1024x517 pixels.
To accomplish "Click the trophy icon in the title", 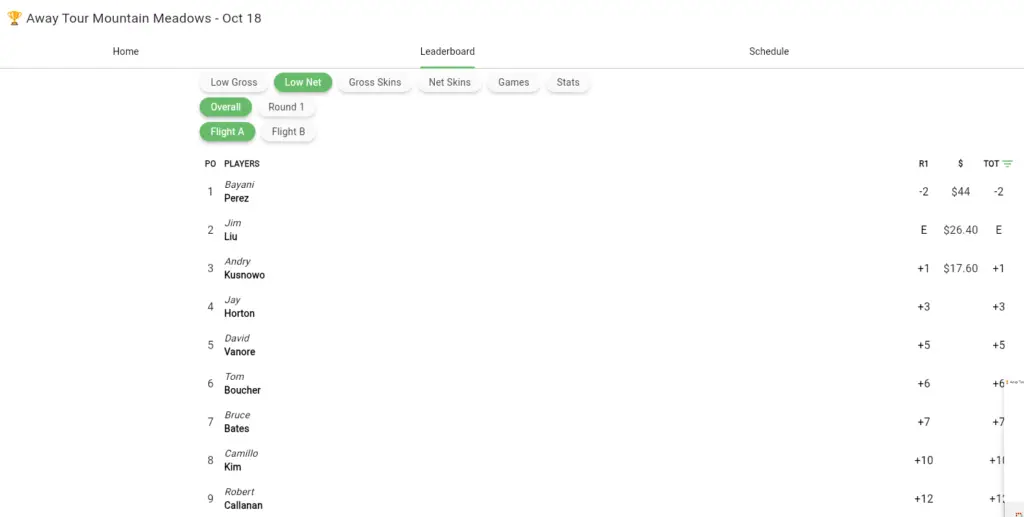I will (x=14, y=18).
